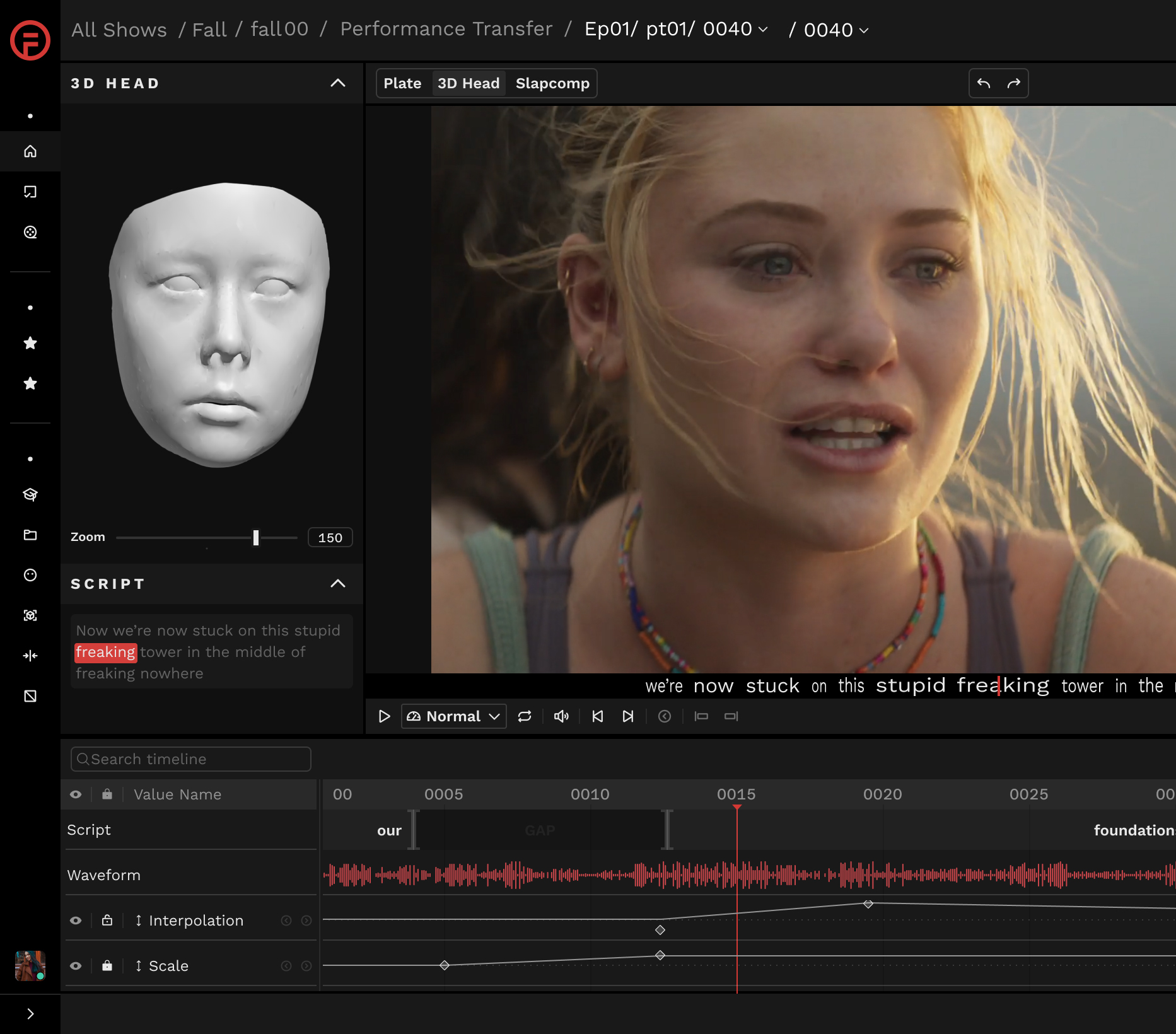Open the folder sidebar icon
1176x1034 pixels.
pyautogui.click(x=30, y=535)
